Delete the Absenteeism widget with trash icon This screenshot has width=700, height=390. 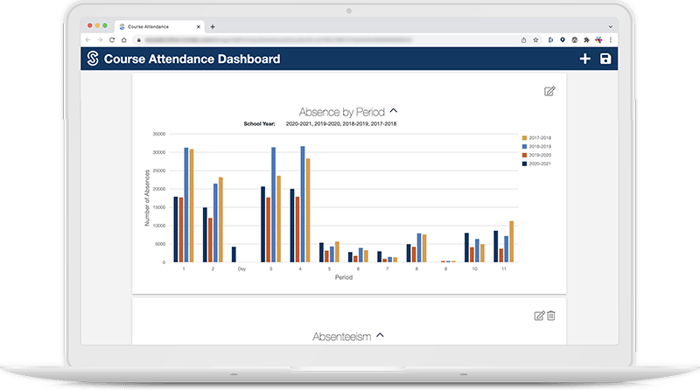[551, 315]
